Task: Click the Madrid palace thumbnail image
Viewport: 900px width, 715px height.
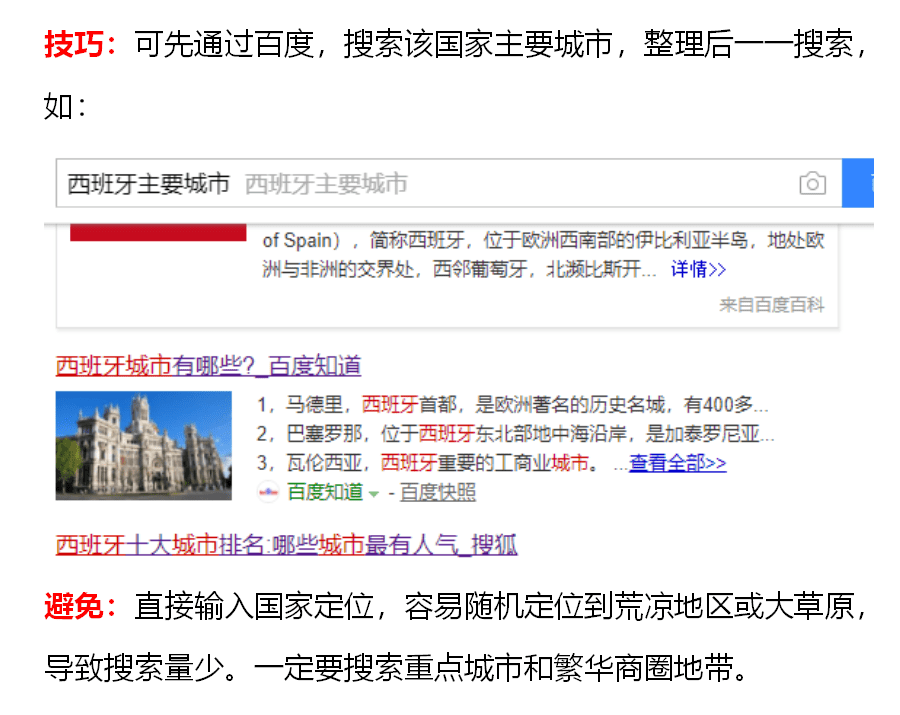Action: click(143, 445)
